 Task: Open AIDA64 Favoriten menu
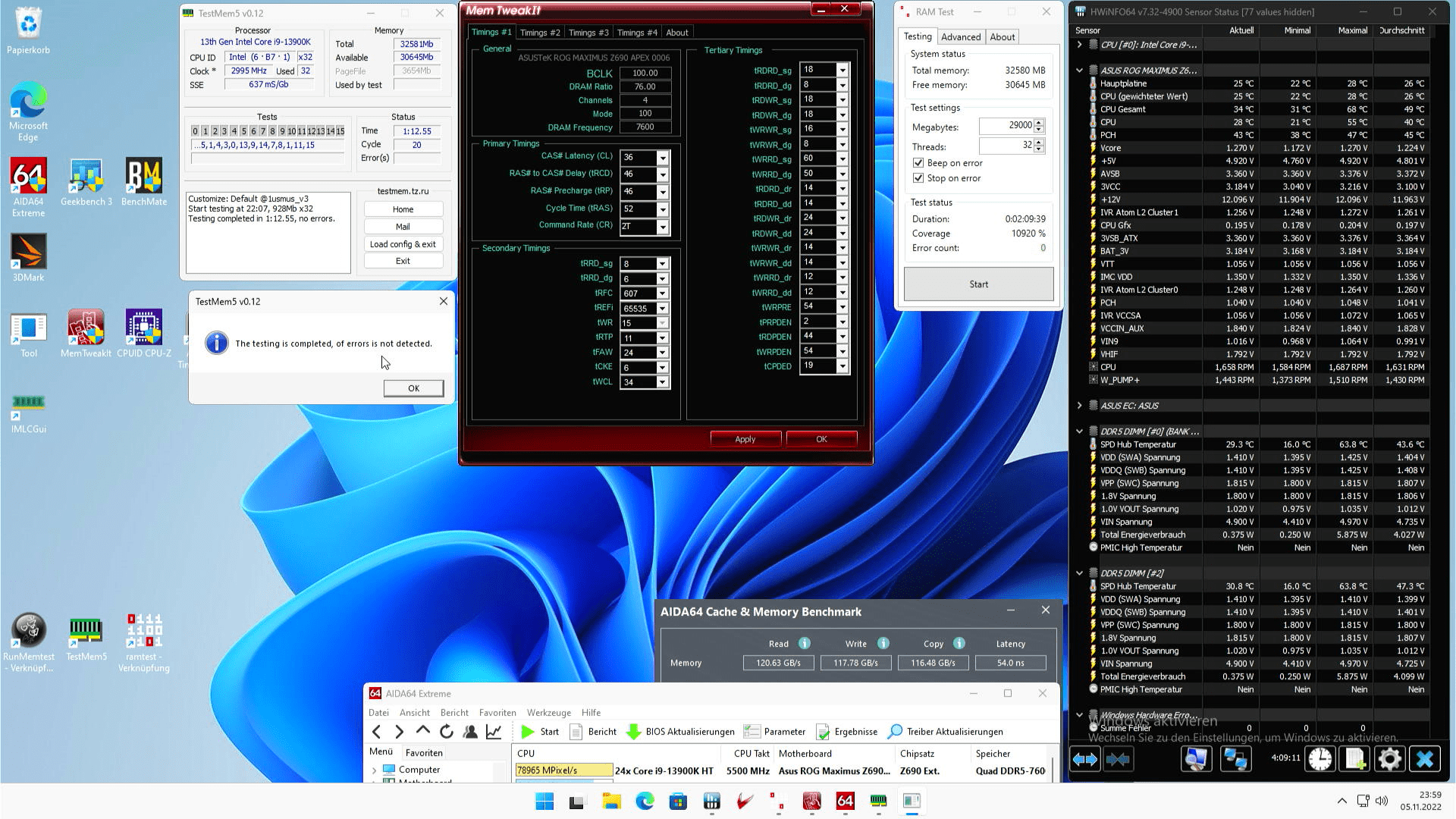point(497,713)
